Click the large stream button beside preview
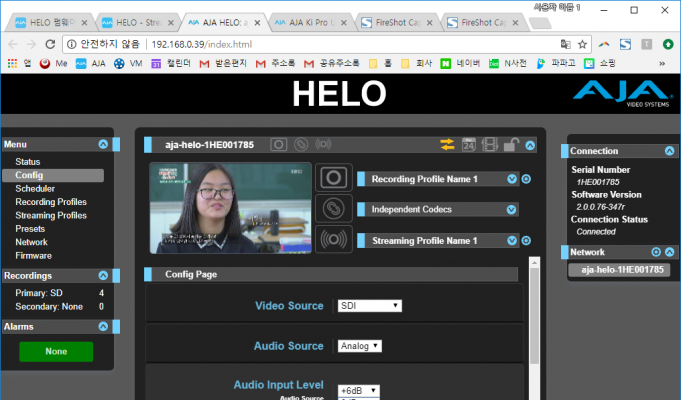This screenshot has width=681, height=400. tap(334, 239)
